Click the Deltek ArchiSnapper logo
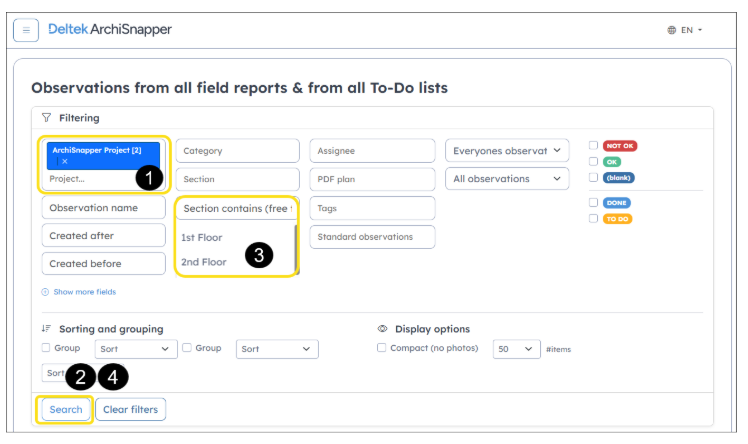This screenshot has width=748, height=444. [x=110, y=30]
